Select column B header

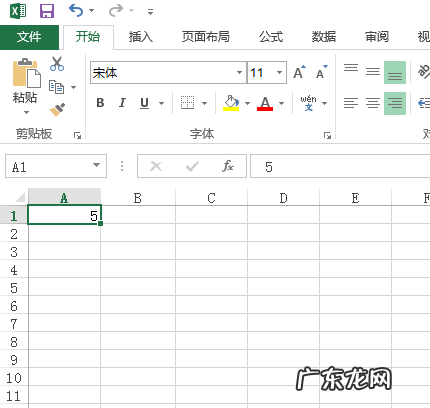click(x=138, y=197)
